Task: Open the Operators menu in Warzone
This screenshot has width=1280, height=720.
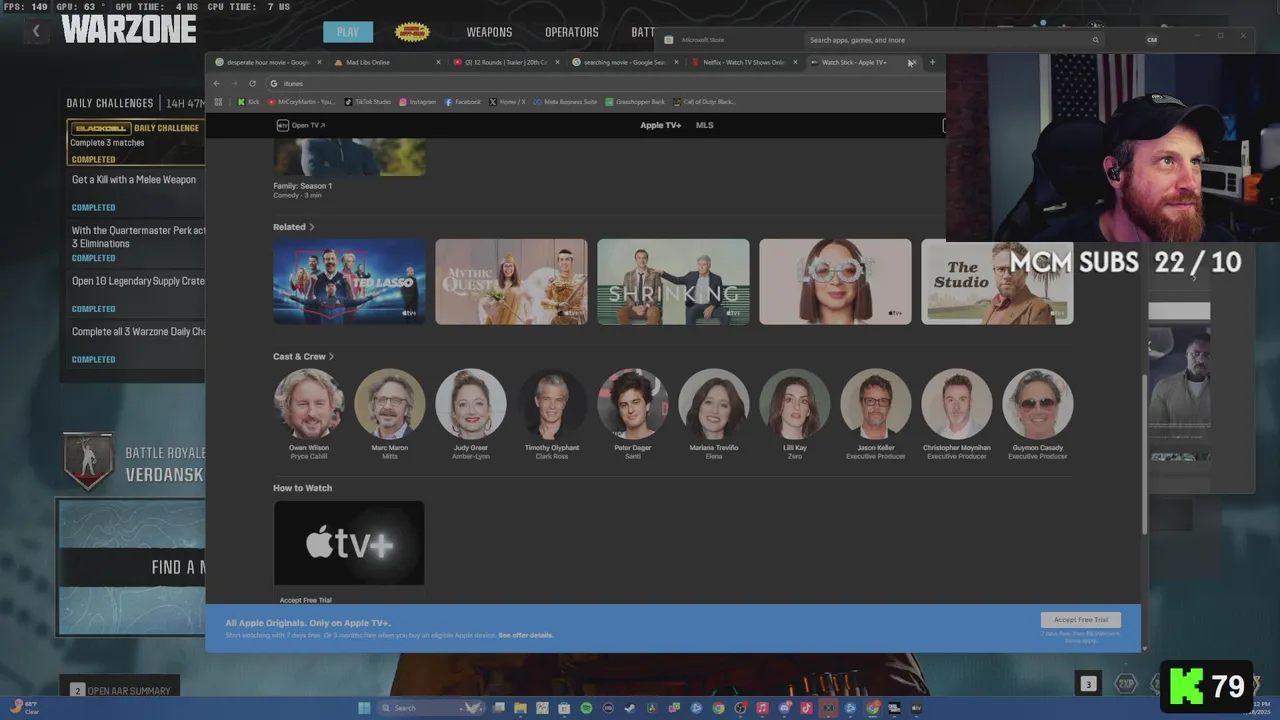Action: click(572, 32)
